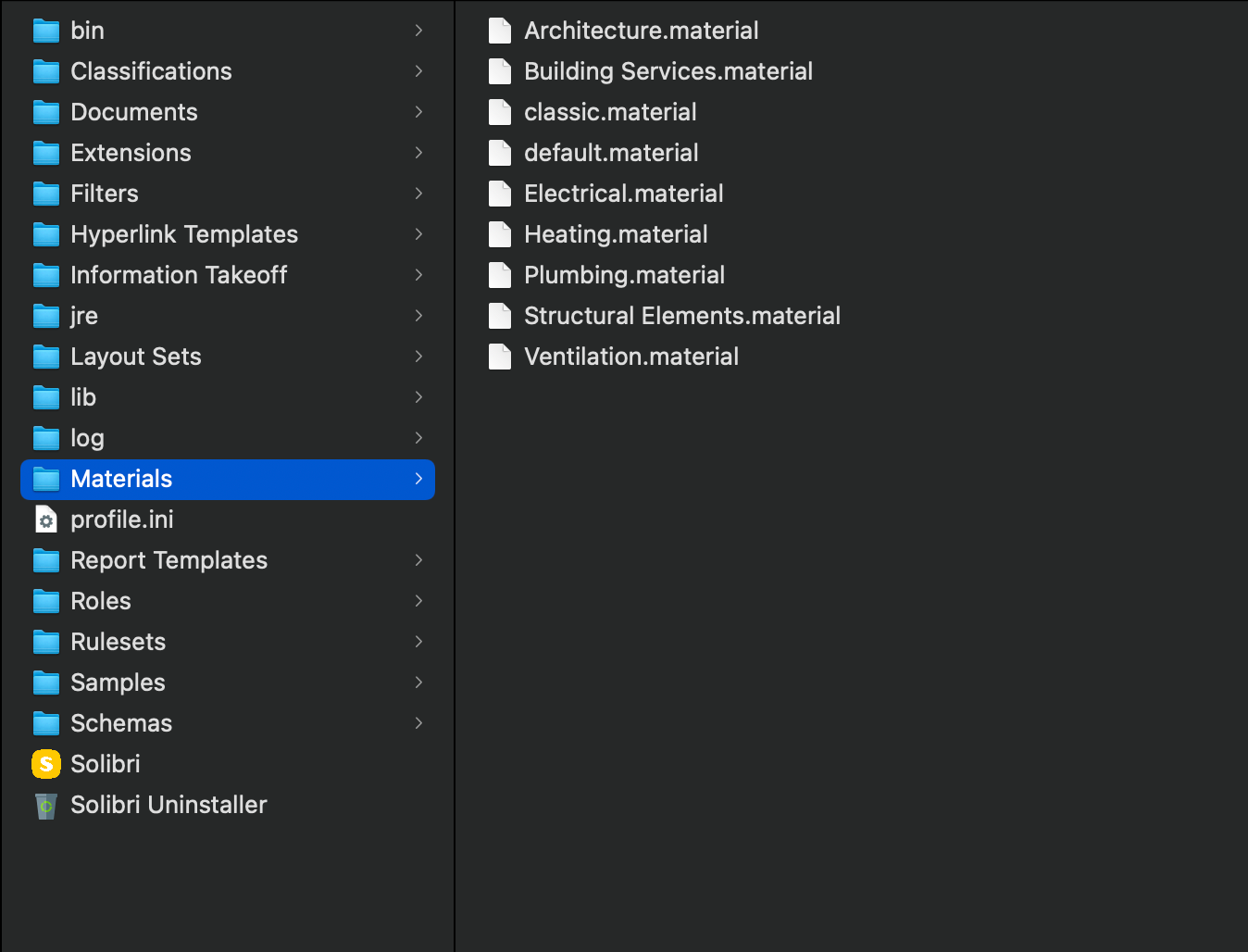
Task: Select the Structural Elements.material file name
Action: pyautogui.click(x=682, y=316)
